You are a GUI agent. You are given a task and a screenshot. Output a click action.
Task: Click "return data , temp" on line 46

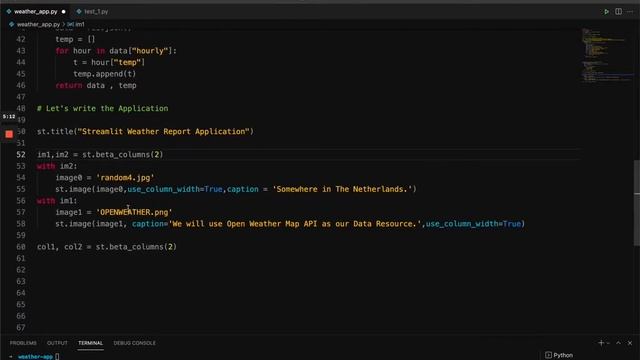pos(96,85)
